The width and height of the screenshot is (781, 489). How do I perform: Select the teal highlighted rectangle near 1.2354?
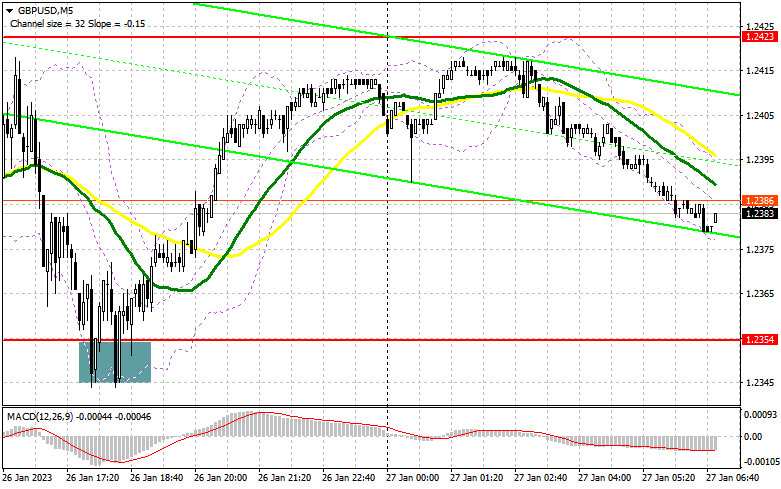(x=115, y=362)
